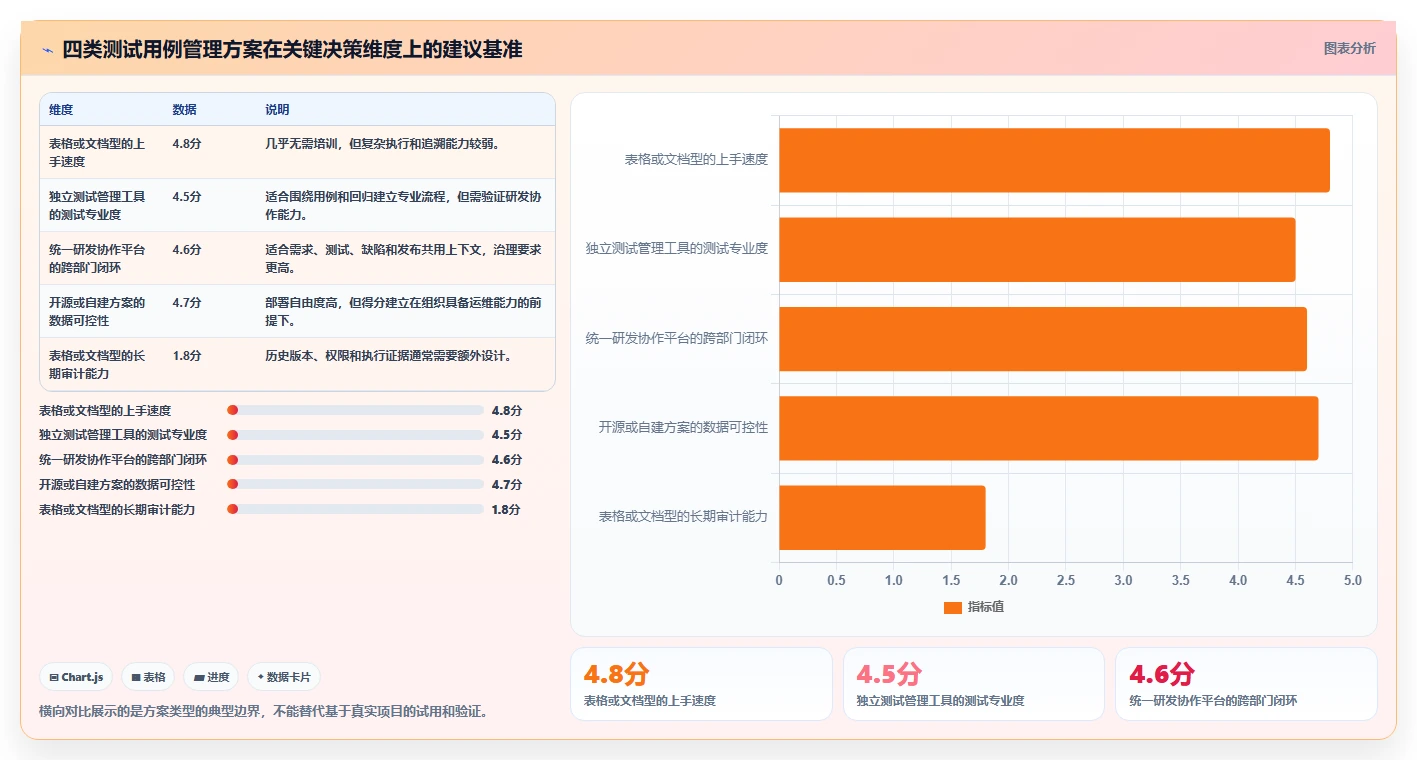
Task: Click the x-axis label 5.0
Action: point(1352,581)
